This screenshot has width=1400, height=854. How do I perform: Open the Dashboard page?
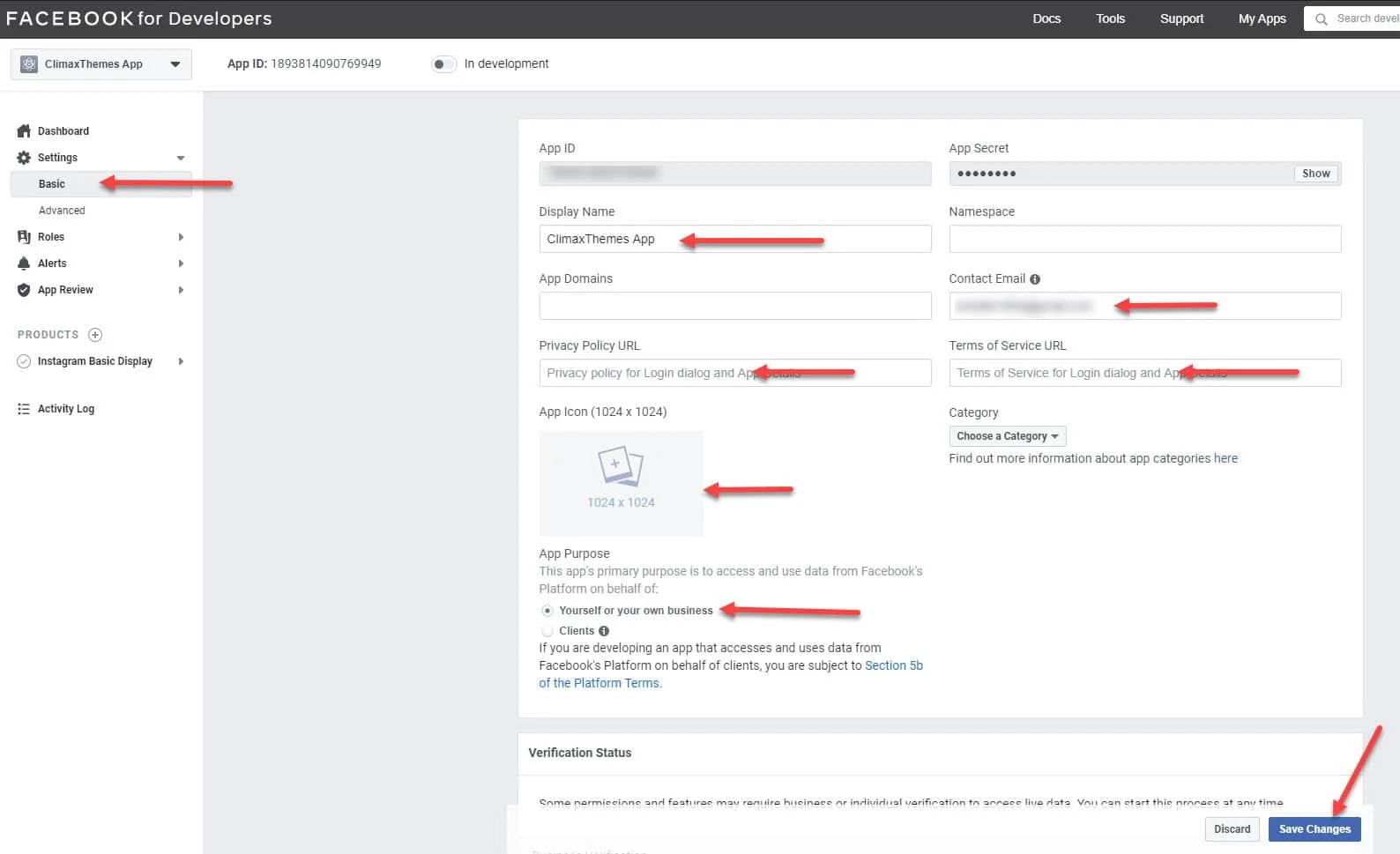(63, 131)
